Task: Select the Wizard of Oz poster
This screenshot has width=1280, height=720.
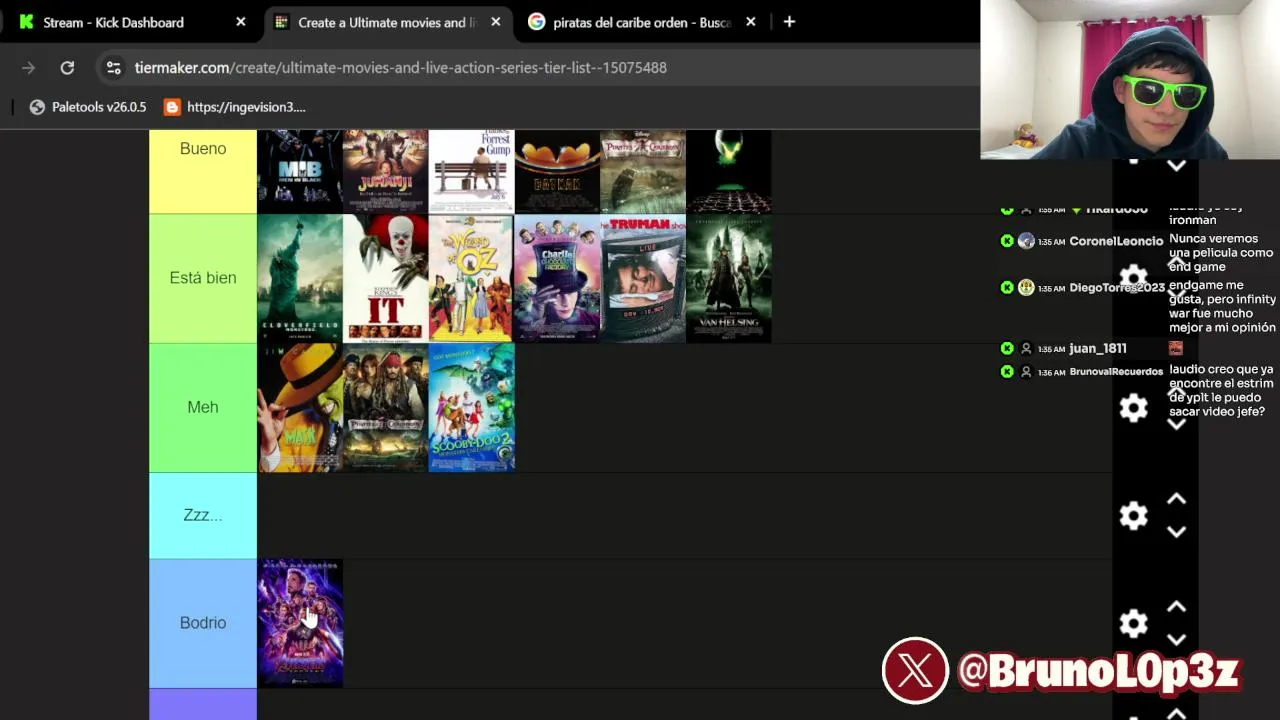Action: point(471,278)
